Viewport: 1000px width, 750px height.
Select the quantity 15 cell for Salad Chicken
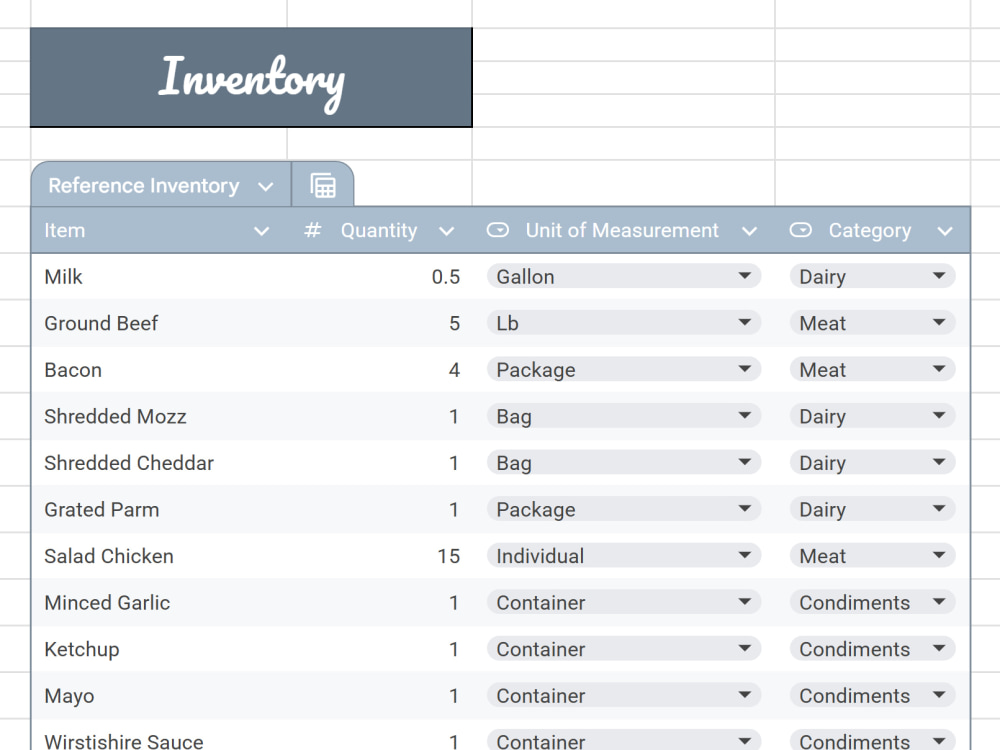click(379, 555)
